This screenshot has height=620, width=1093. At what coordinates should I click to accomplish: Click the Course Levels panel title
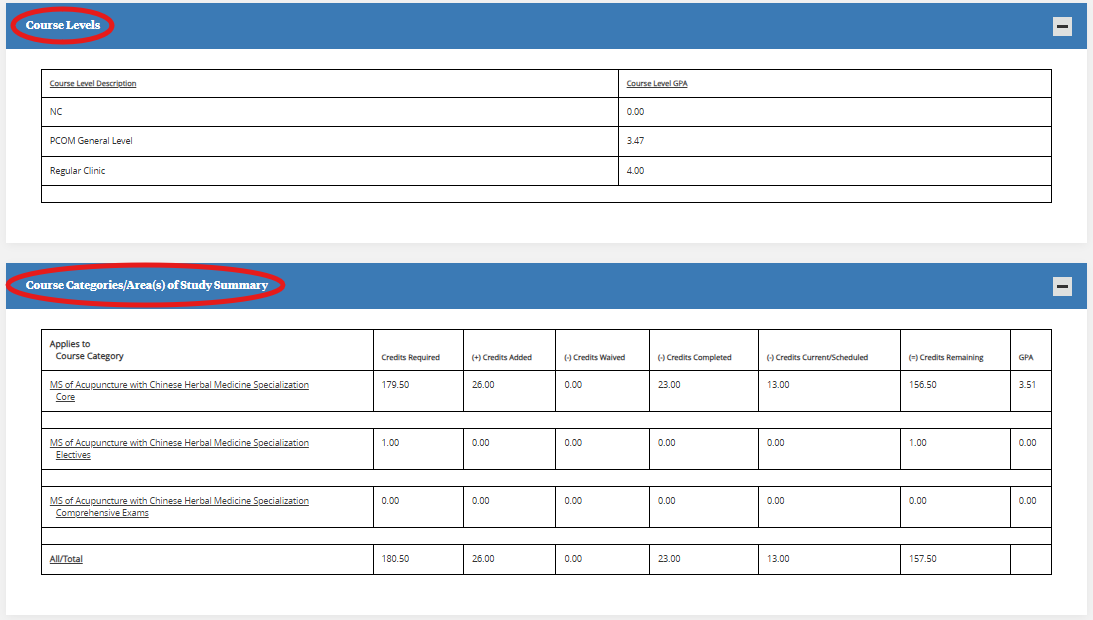[x=63, y=25]
